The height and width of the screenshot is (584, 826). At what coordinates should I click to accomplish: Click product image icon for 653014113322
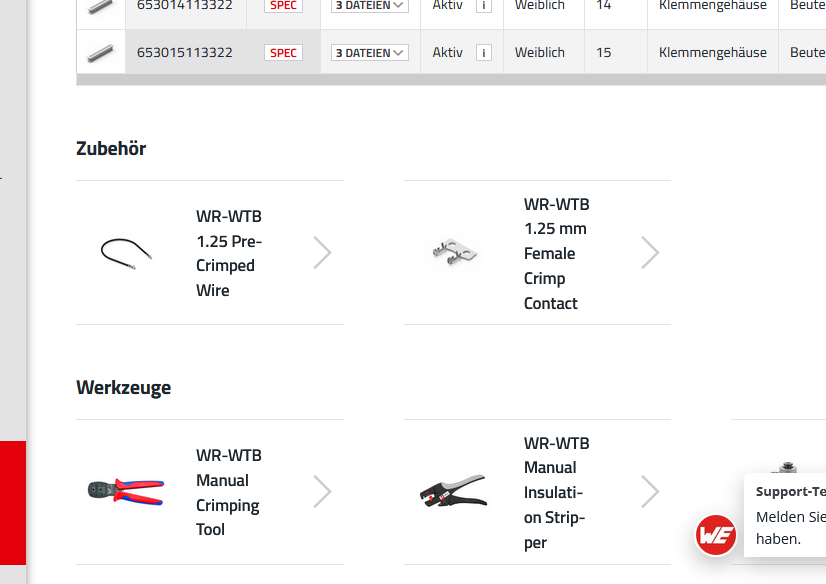click(x=99, y=5)
